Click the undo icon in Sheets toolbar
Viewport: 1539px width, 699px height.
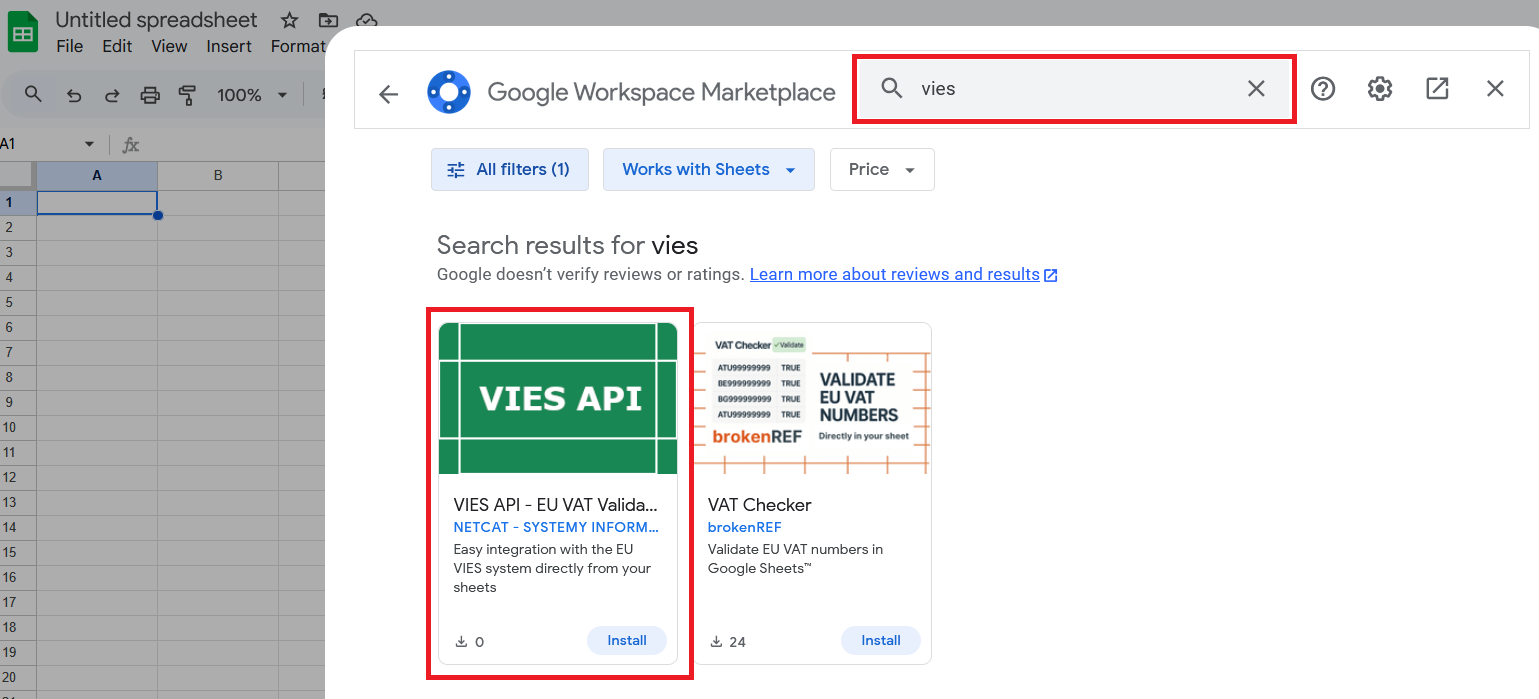tap(74, 95)
